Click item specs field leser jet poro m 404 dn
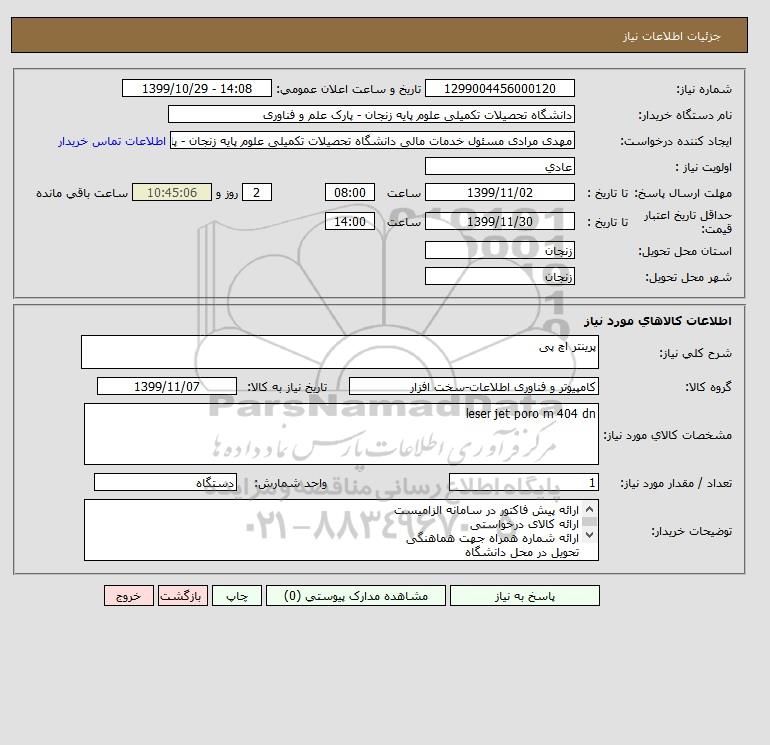Image resolution: width=770 pixels, height=745 pixels. [341, 434]
